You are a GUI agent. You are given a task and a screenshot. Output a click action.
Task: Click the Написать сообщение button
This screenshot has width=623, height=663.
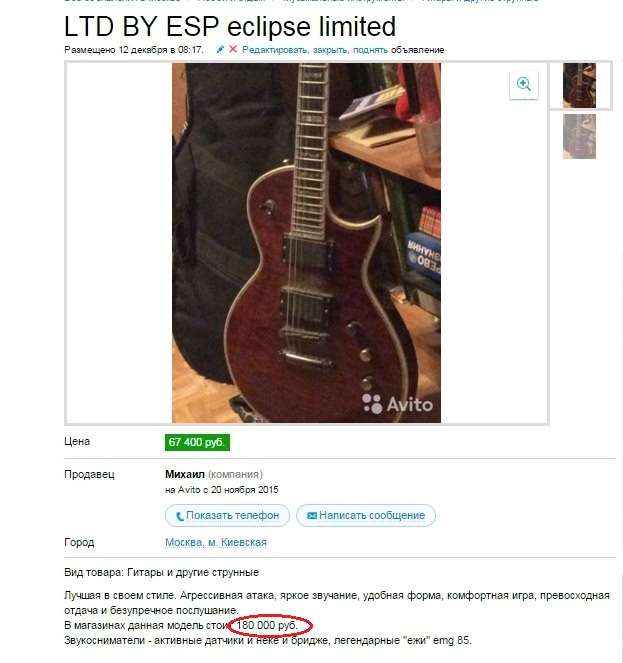[x=366, y=515]
